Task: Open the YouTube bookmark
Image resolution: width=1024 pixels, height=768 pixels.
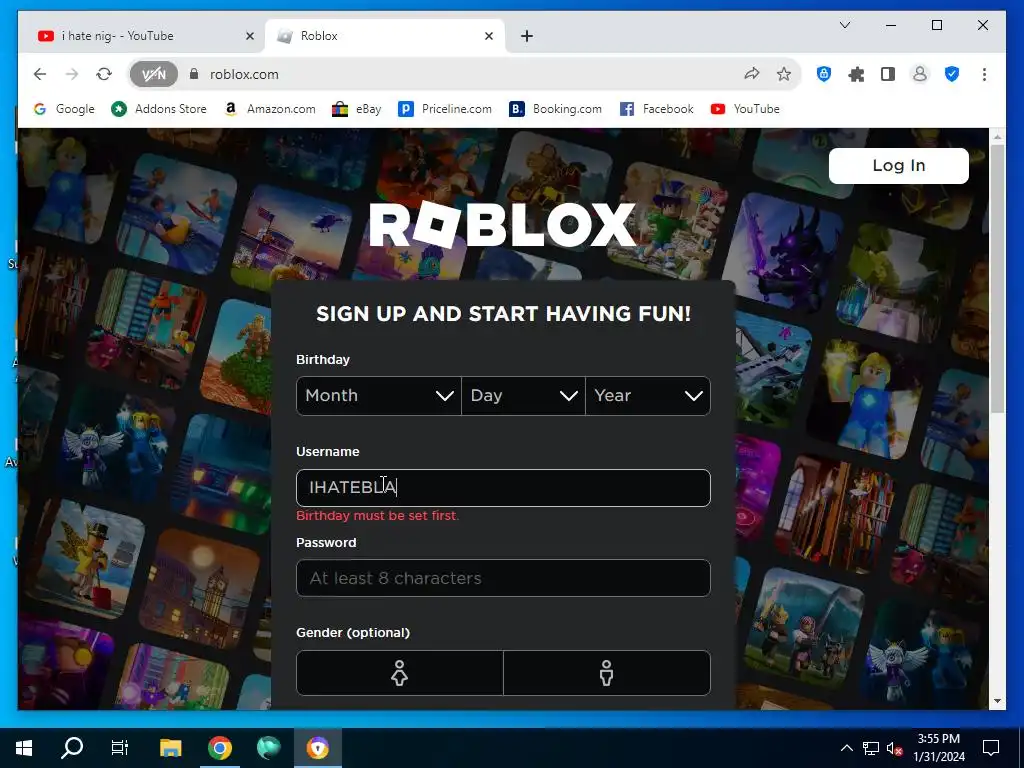Action: pyautogui.click(x=745, y=109)
